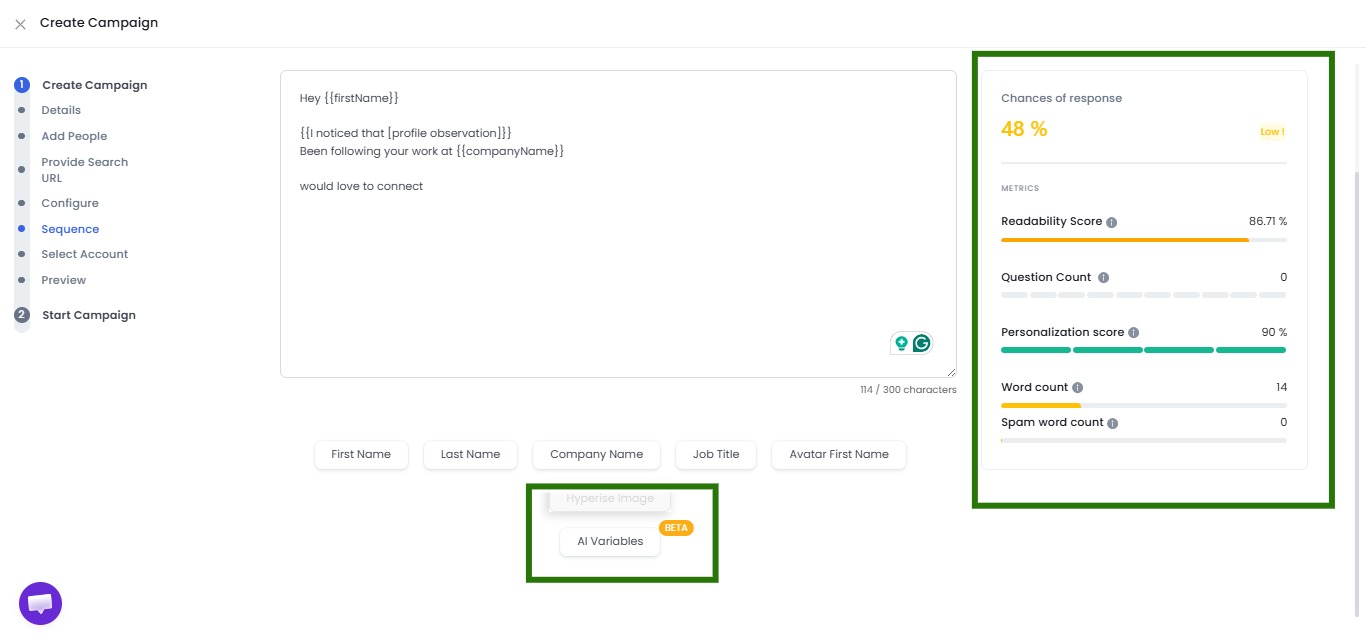Click the BETA badge

[677, 527]
